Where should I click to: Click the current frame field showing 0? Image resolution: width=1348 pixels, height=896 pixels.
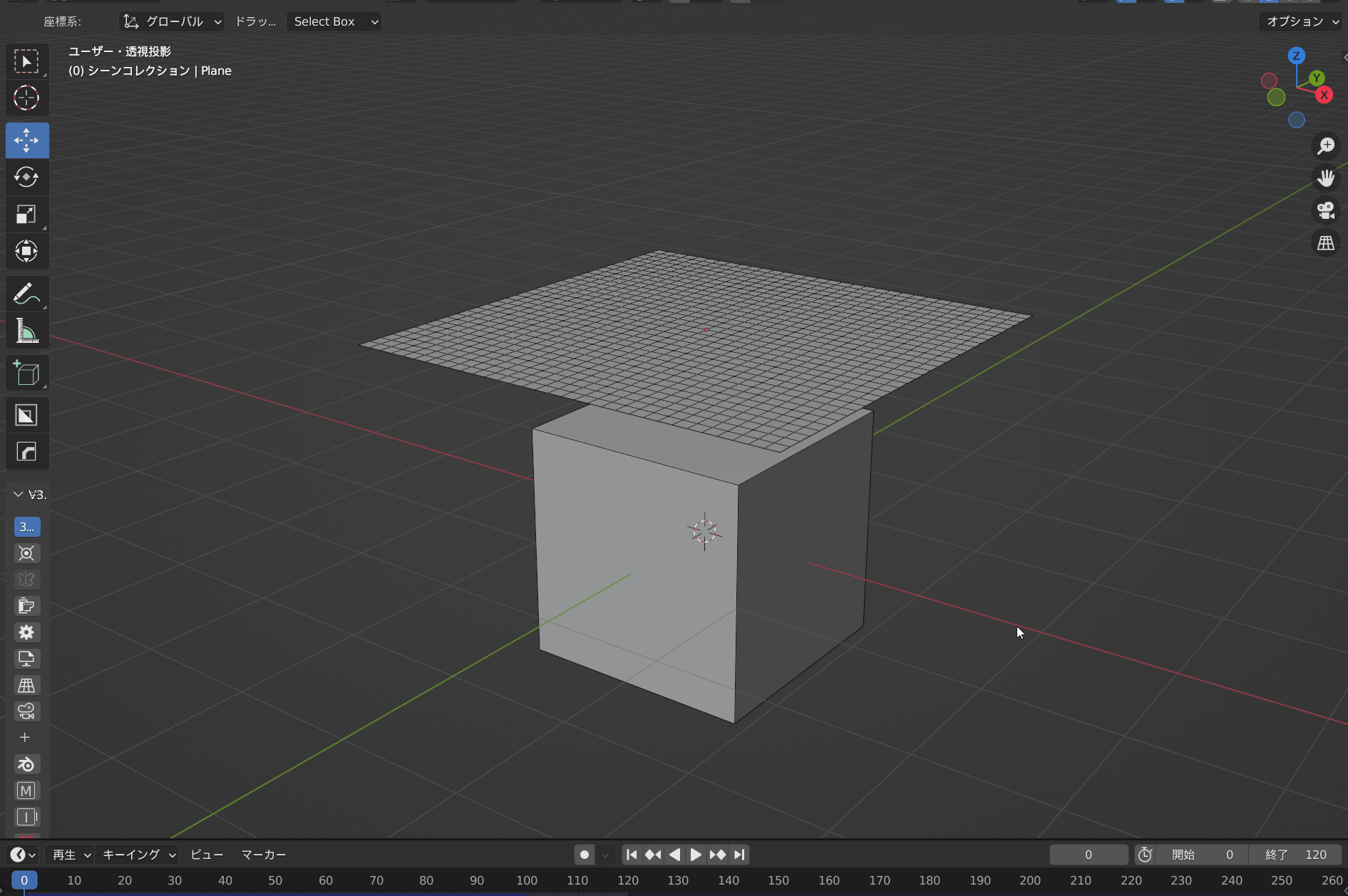pos(1089,855)
